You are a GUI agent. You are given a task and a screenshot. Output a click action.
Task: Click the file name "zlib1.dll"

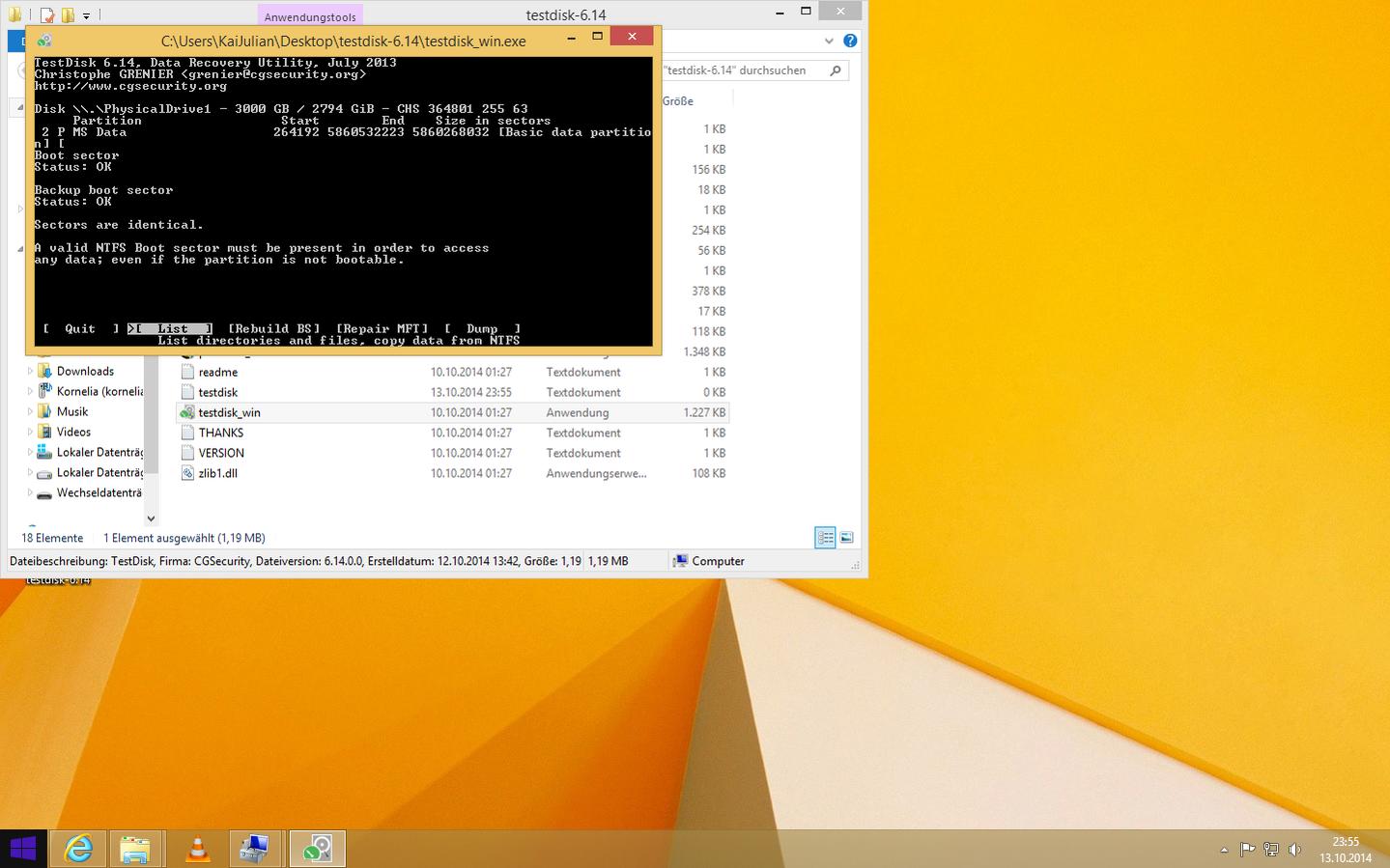tap(218, 473)
